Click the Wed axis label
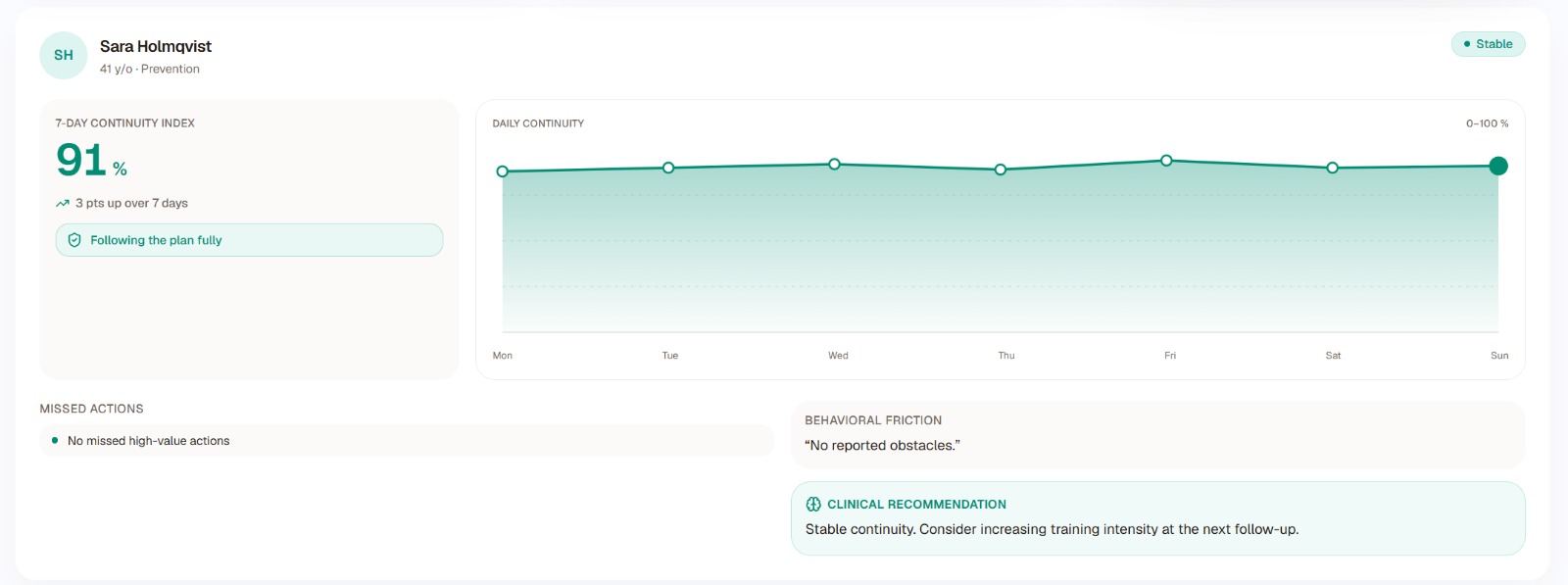The width and height of the screenshot is (1568, 585). click(838, 356)
